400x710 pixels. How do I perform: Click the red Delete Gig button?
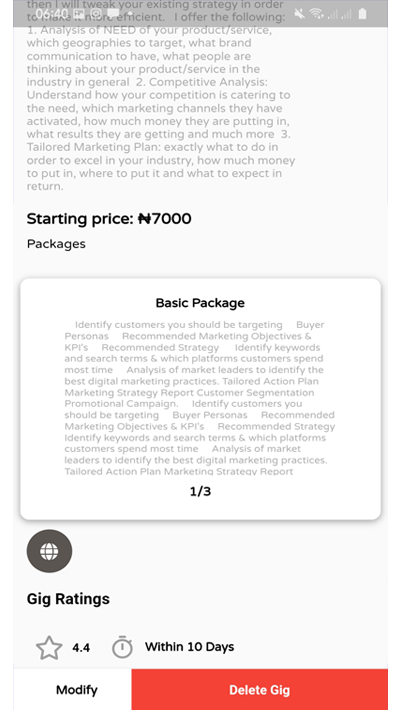[x=260, y=690]
